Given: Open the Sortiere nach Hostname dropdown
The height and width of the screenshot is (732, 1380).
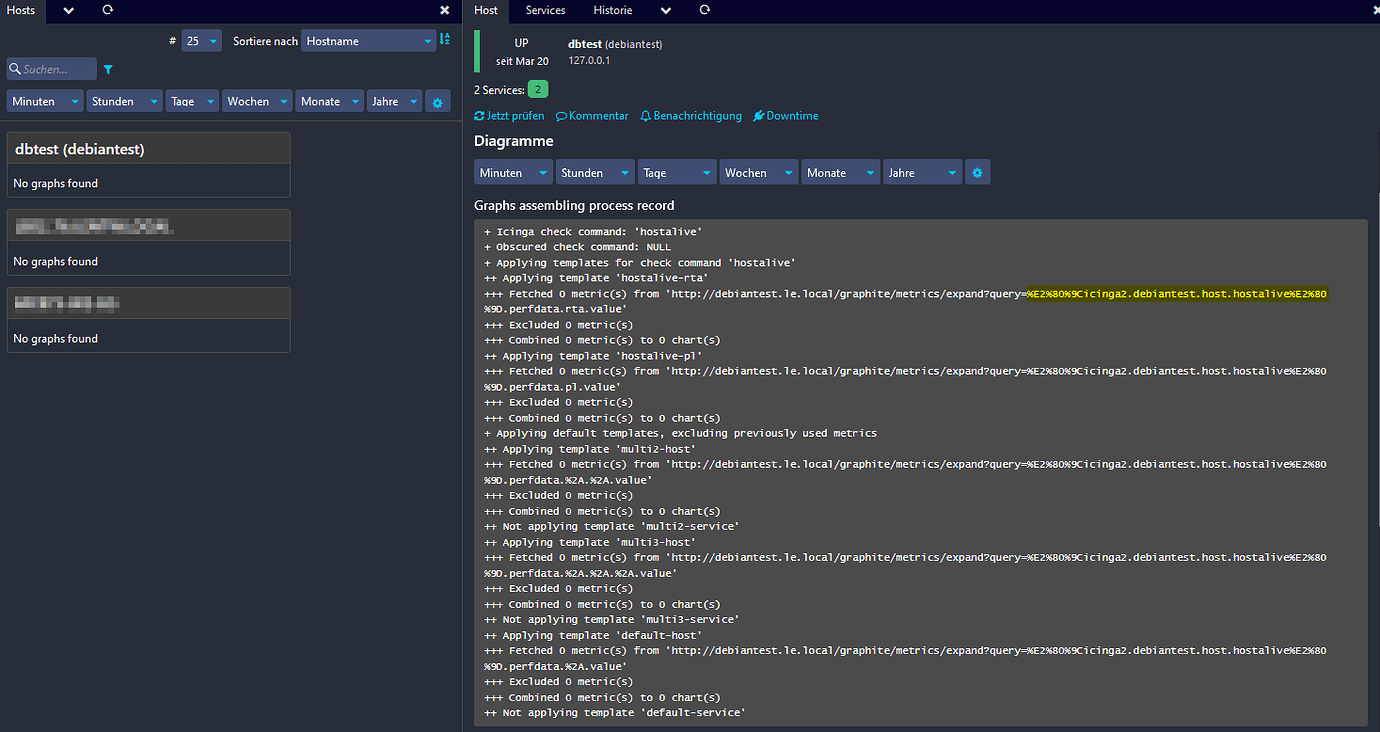Looking at the screenshot, I should click(368, 41).
